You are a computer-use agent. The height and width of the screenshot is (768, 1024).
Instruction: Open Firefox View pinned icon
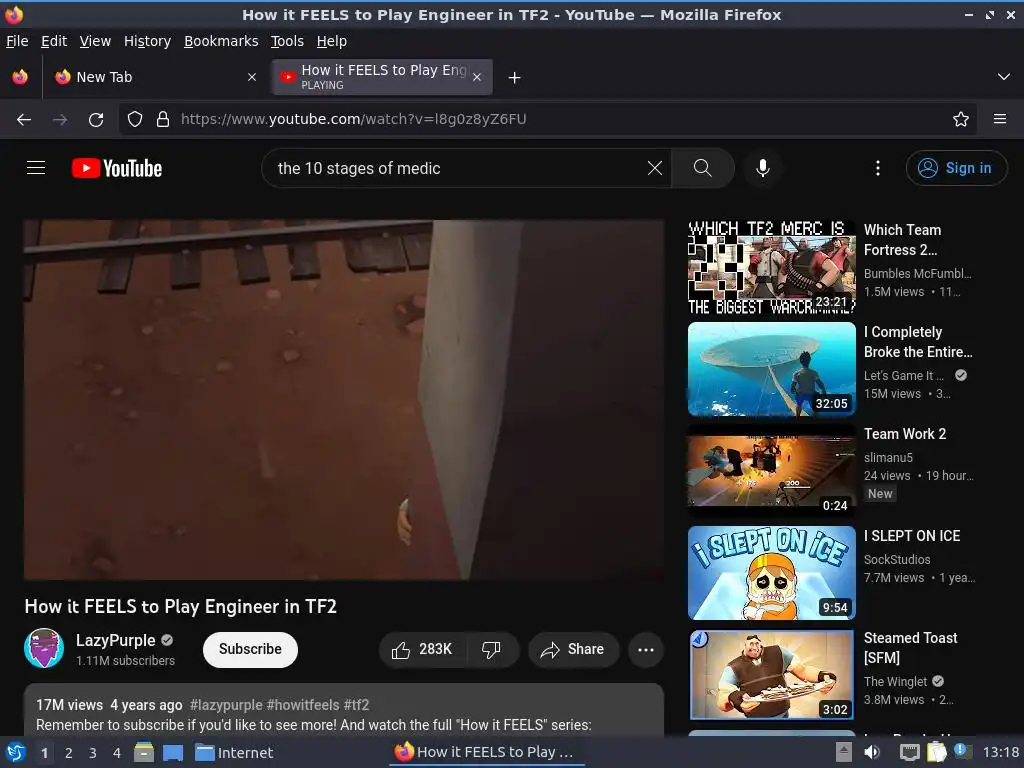[x=20, y=77]
